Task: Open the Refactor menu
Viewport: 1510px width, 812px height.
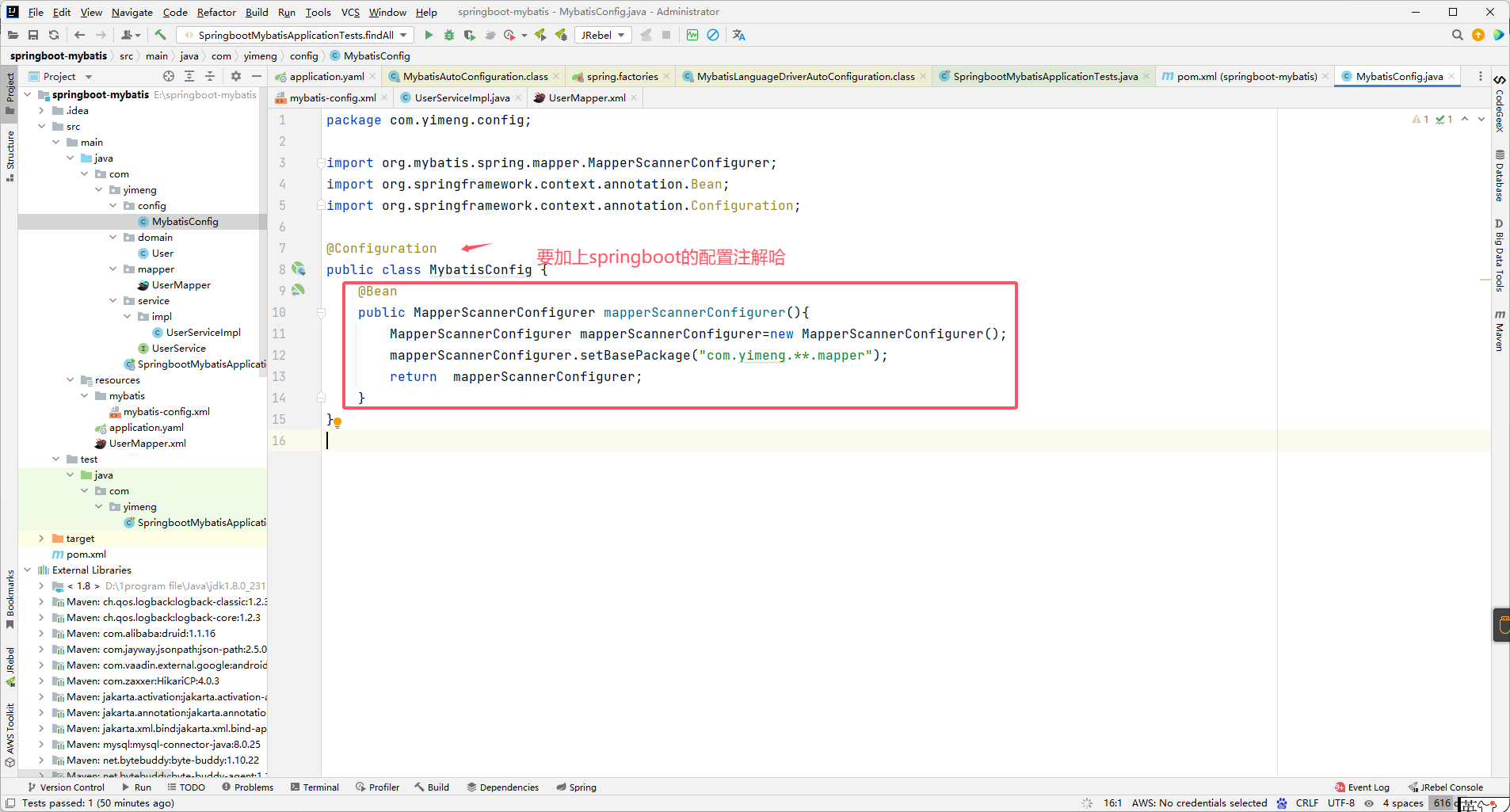Action: pos(216,12)
